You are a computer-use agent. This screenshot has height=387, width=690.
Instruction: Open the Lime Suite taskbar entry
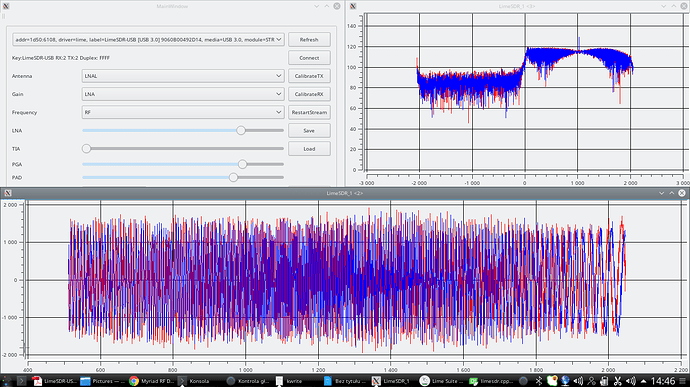point(441,381)
